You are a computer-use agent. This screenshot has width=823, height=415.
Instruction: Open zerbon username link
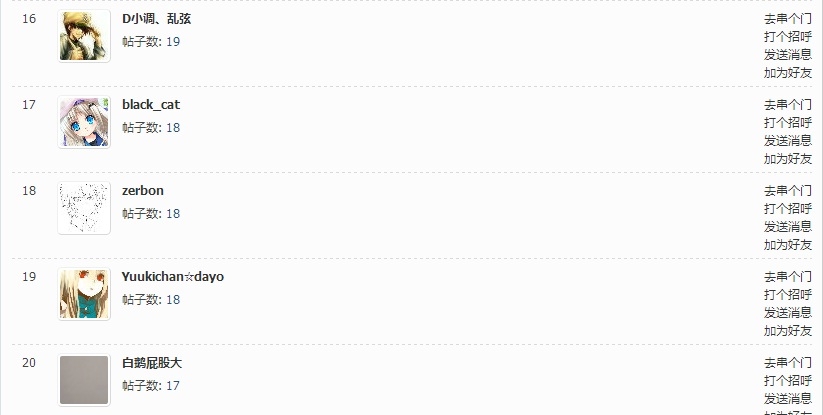[143, 190]
